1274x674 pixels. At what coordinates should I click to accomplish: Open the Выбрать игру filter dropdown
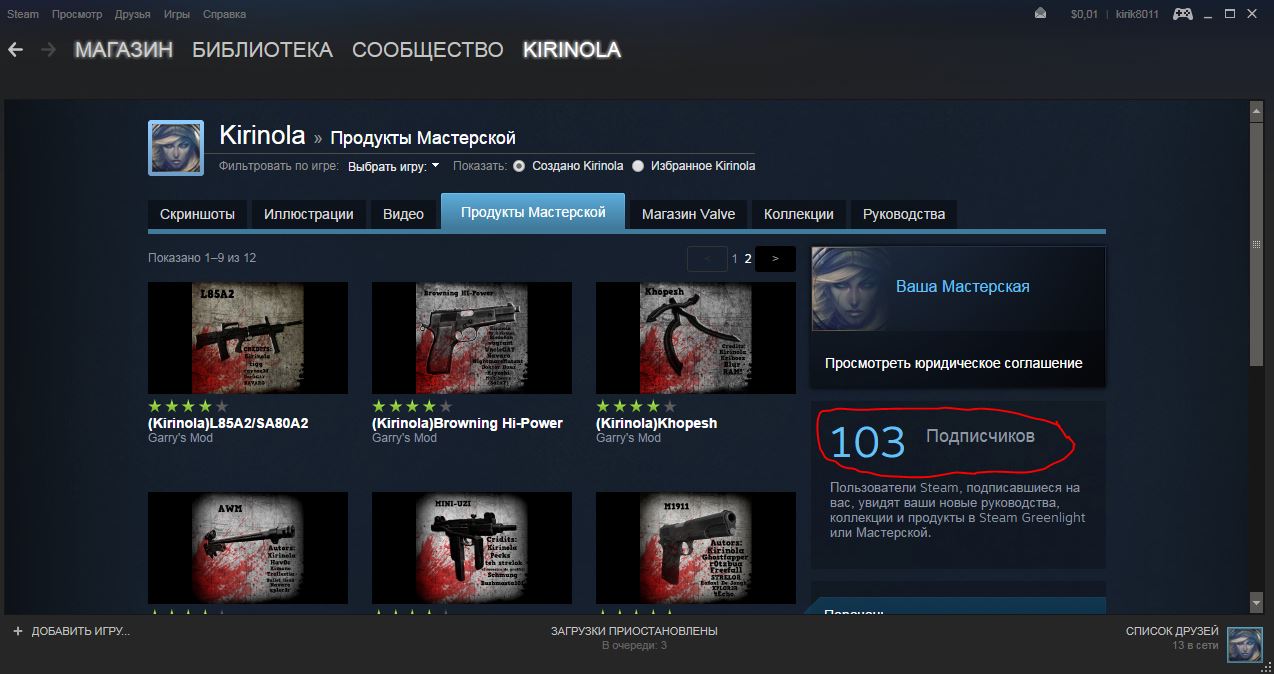click(x=394, y=167)
